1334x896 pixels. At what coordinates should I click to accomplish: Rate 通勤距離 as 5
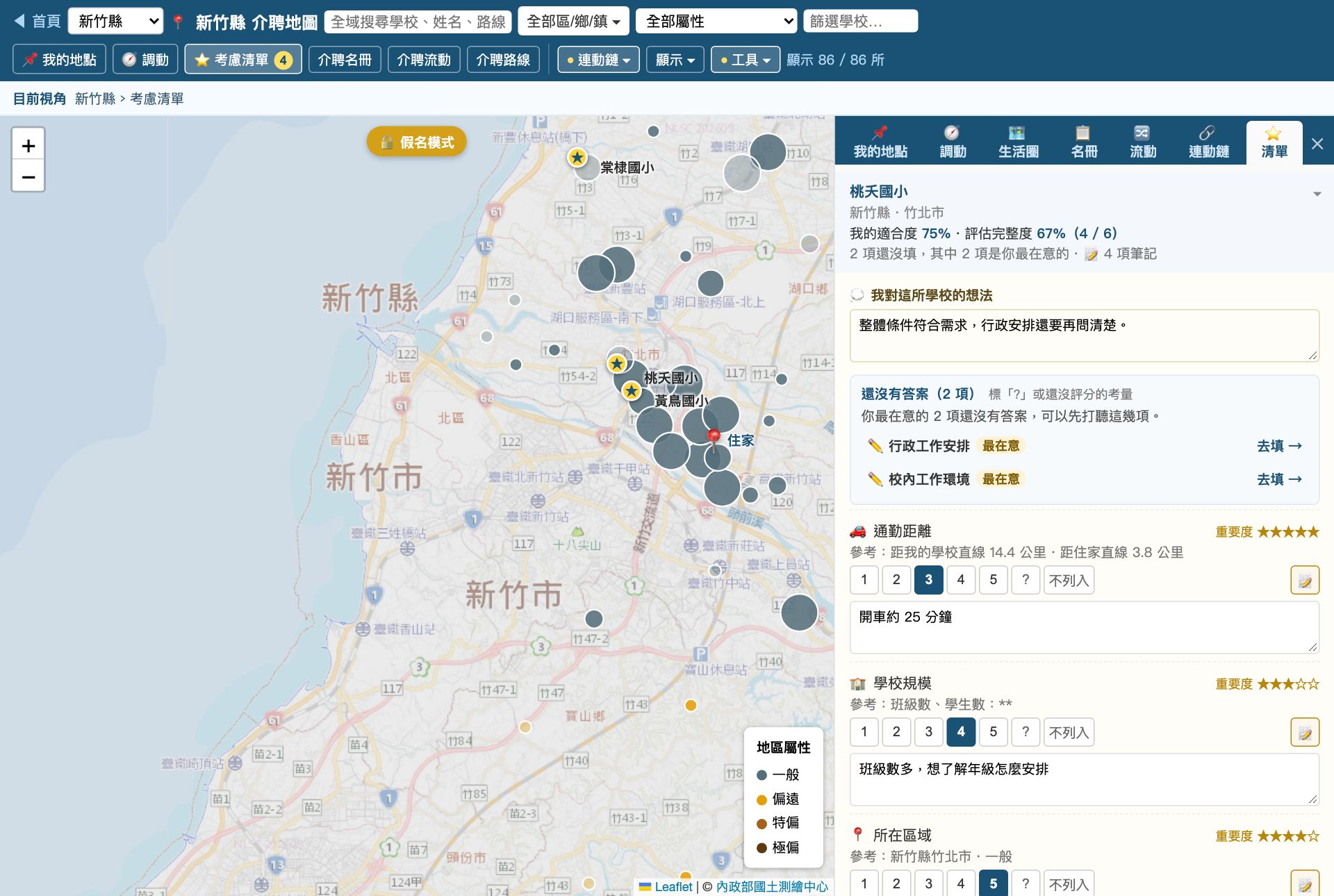click(993, 580)
